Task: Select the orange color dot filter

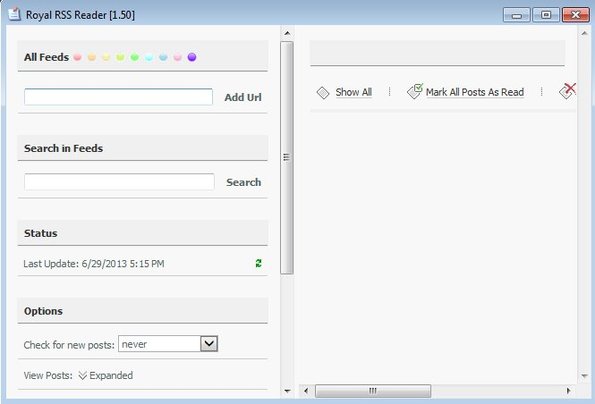Action: [92, 57]
